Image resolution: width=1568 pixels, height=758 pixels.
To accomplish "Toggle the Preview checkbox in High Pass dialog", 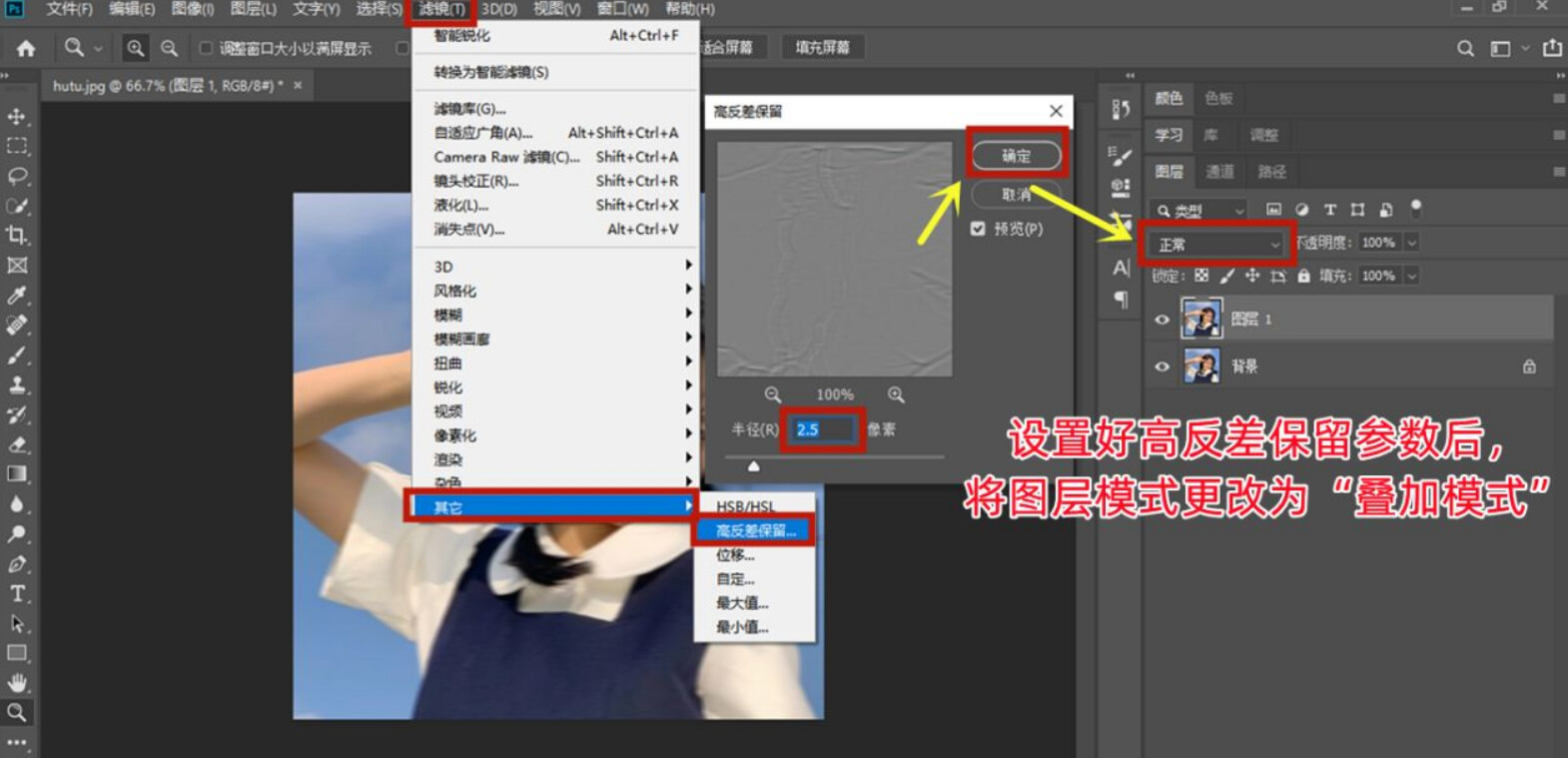I will tap(978, 229).
